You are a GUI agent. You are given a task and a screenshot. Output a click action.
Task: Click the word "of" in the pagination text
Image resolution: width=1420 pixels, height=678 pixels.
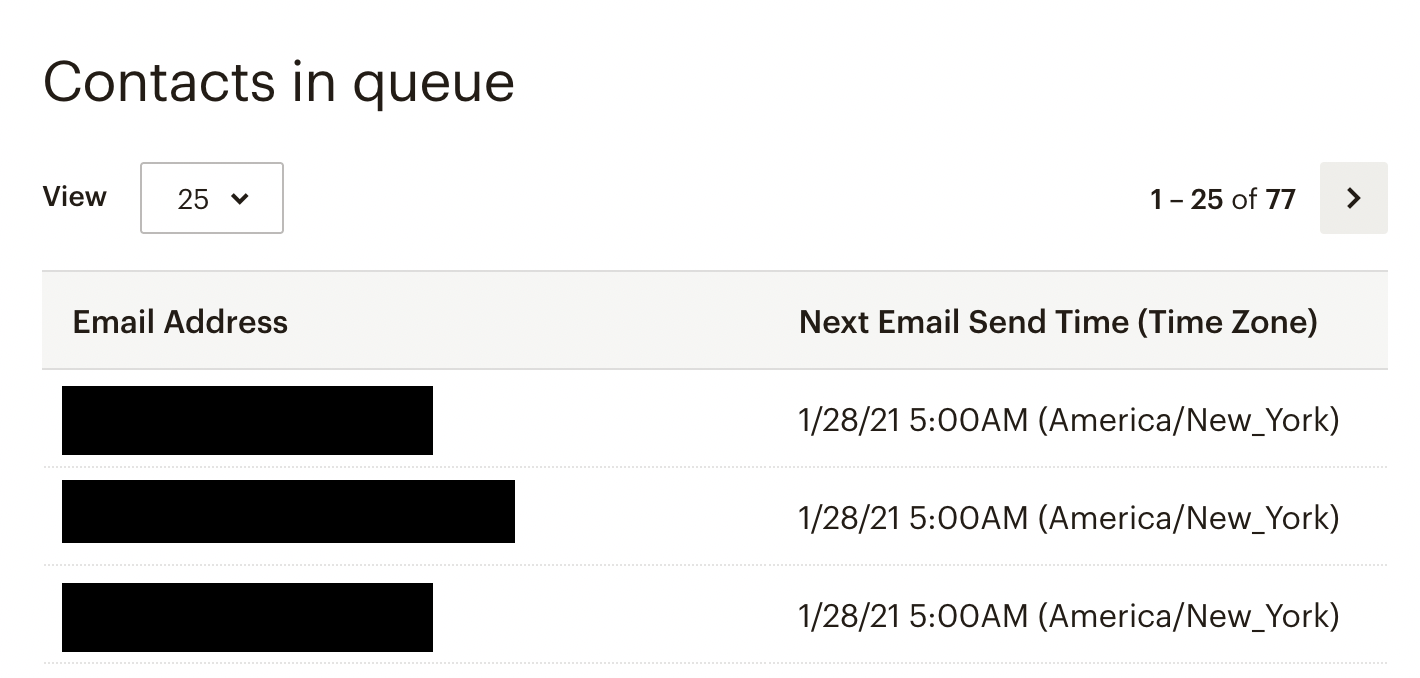click(x=1244, y=199)
